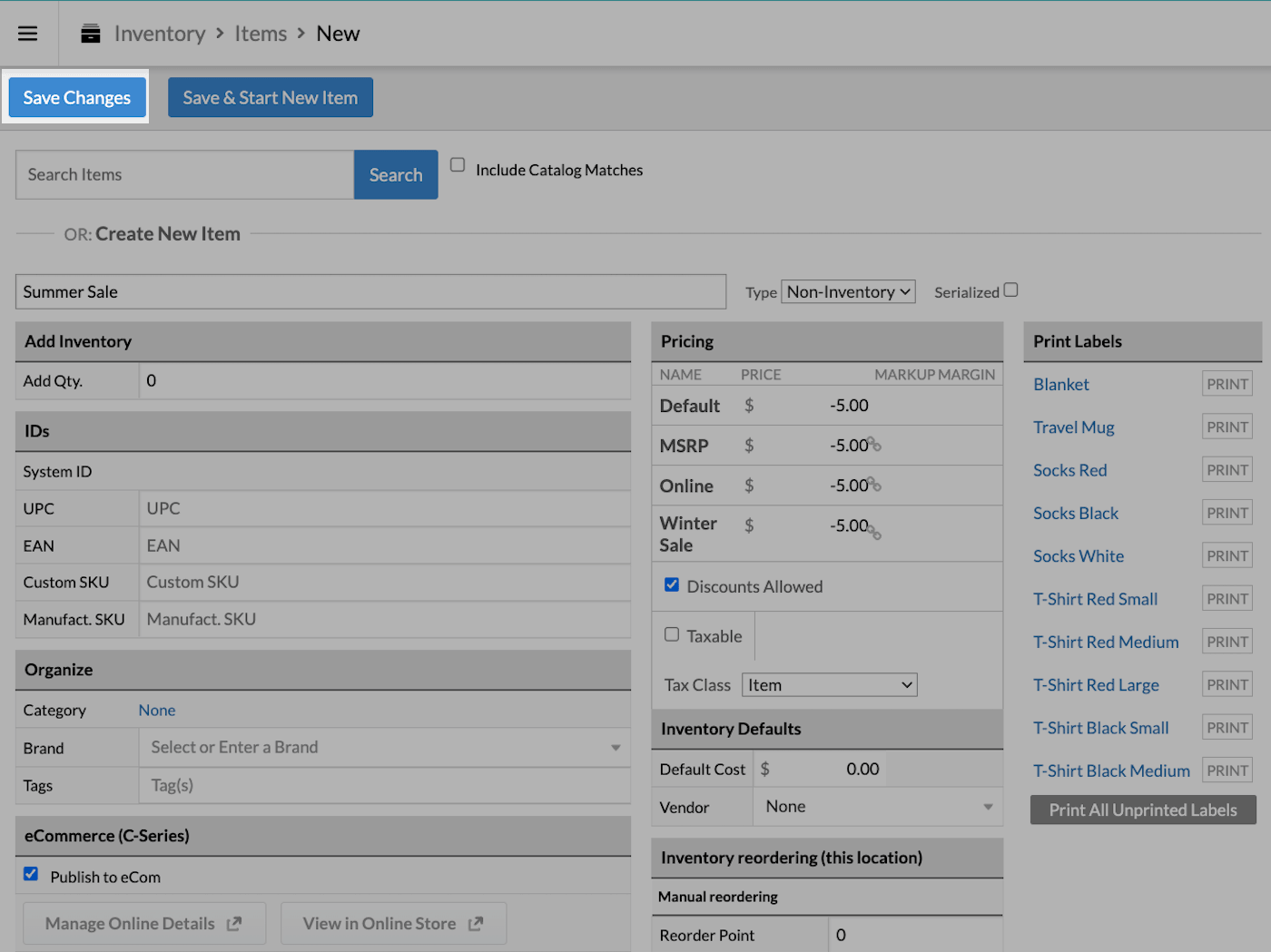Enable the Serialized checkbox
The width and height of the screenshot is (1271, 952).
[x=1011, y=290]
